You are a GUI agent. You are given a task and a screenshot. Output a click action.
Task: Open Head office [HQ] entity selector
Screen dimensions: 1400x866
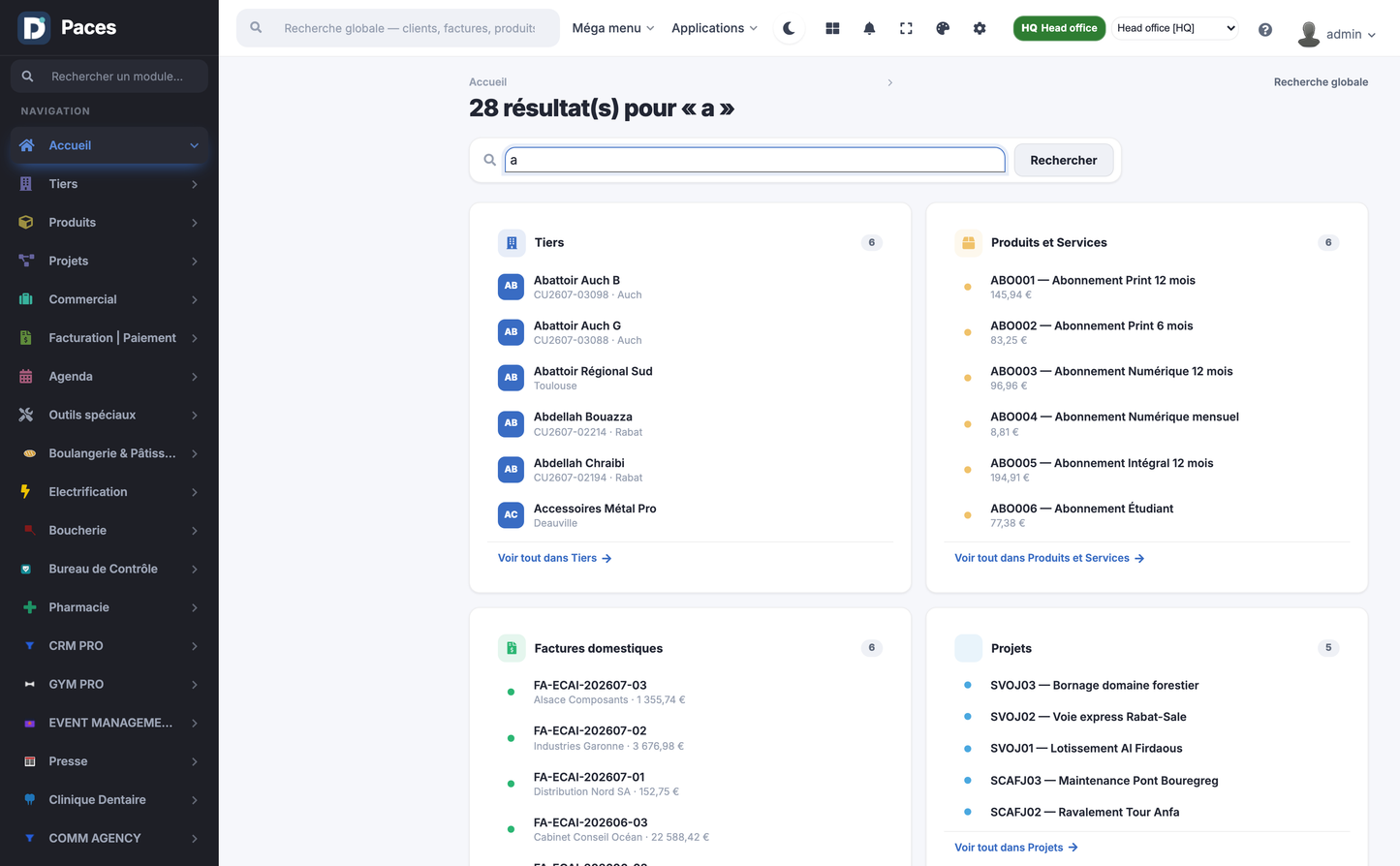tap(1175, 28)
